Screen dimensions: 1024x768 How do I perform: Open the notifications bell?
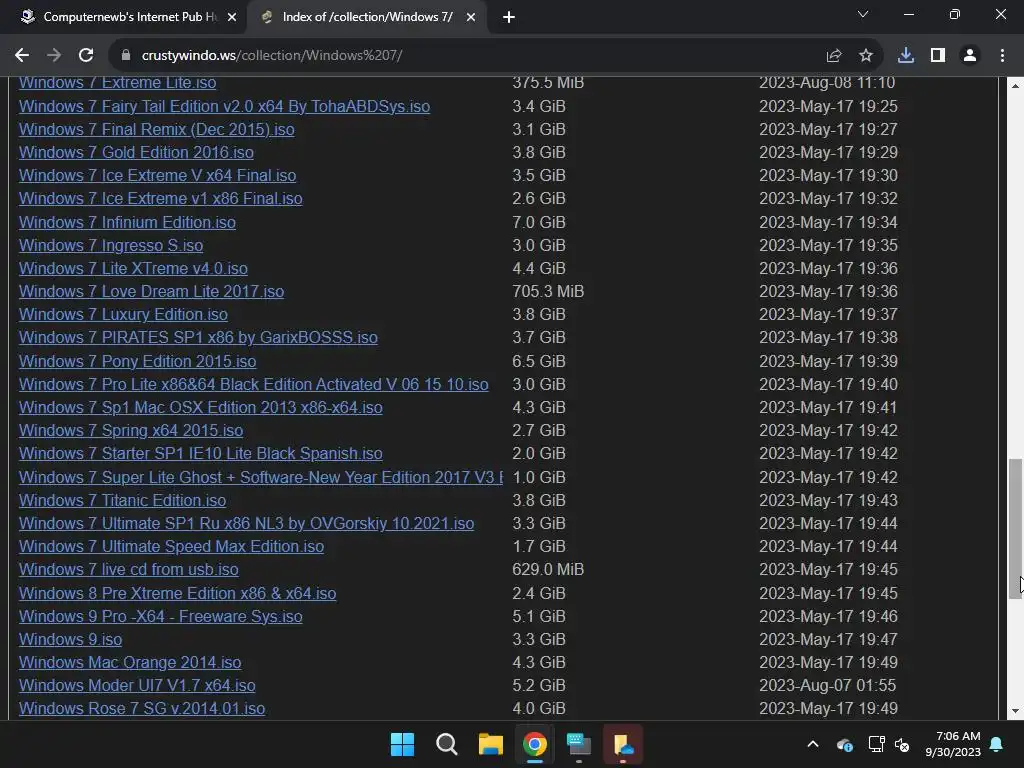(x=997, y=744)
